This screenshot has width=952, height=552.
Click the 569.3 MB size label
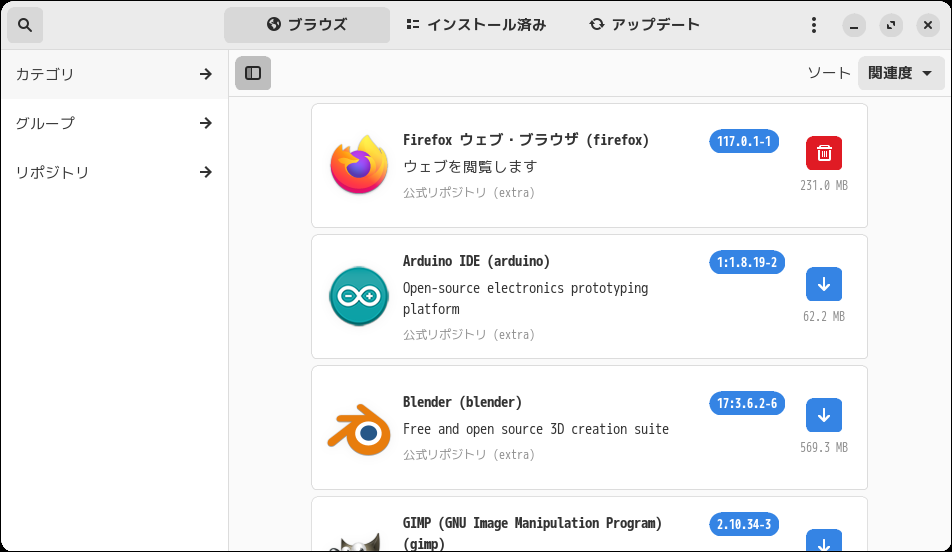click(x=824, y=448)
